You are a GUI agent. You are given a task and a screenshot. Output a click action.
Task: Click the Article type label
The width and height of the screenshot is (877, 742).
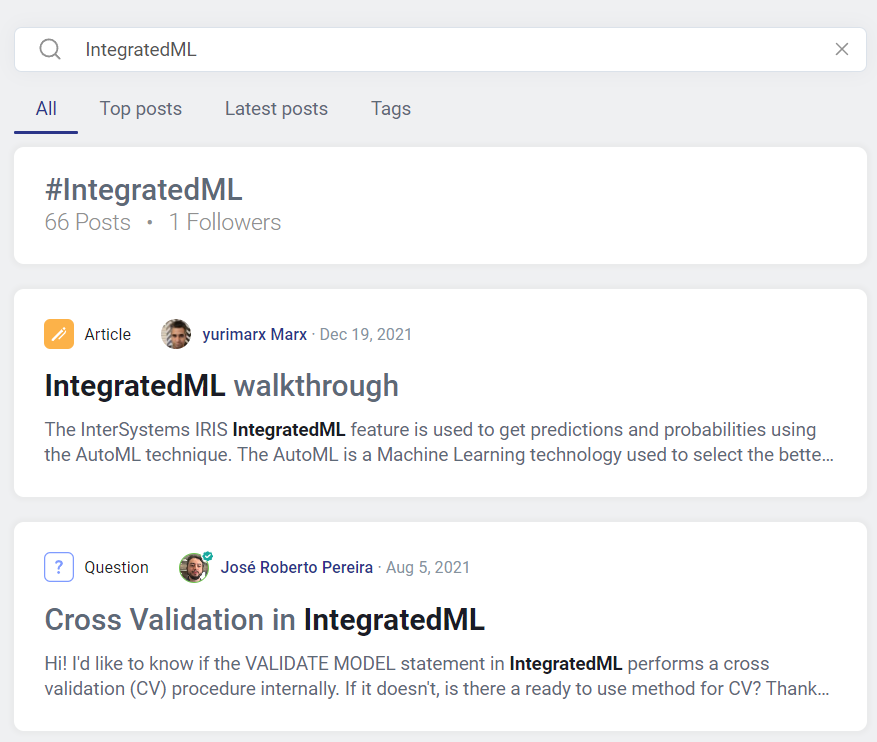point(107,334)
